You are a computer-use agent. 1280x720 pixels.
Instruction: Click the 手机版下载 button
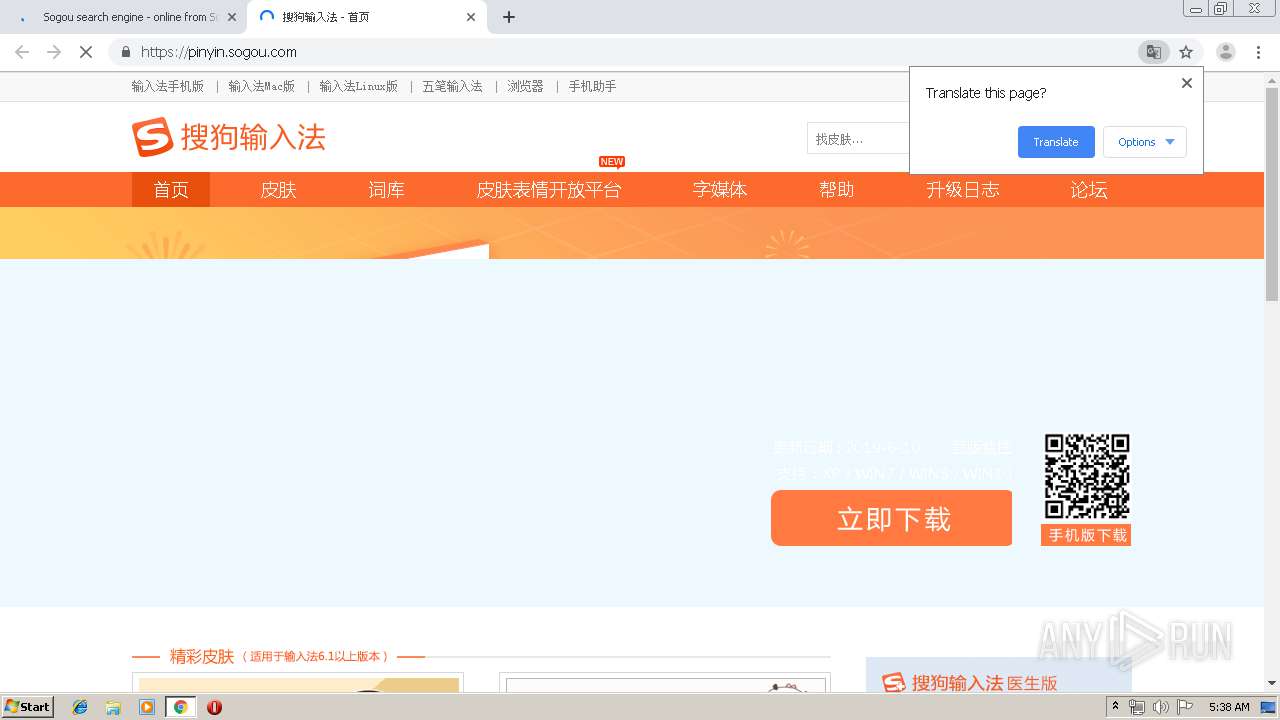[x=1087, y=535]
